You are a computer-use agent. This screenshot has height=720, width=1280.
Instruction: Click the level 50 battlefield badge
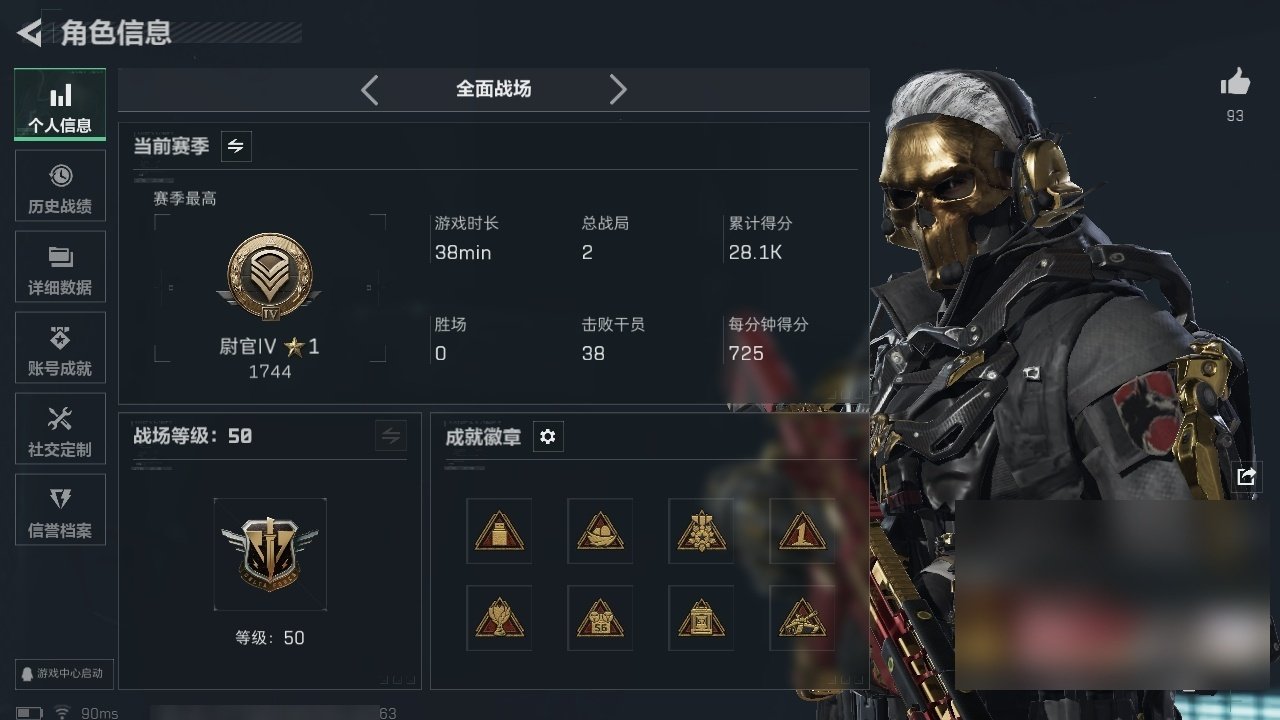(270, 554)
